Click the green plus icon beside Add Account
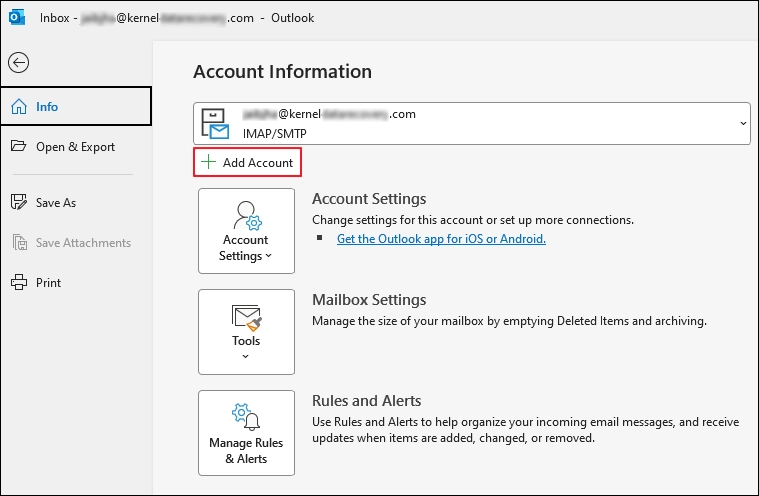This screenshot has width=759, height=496. [x=208, y=162]
